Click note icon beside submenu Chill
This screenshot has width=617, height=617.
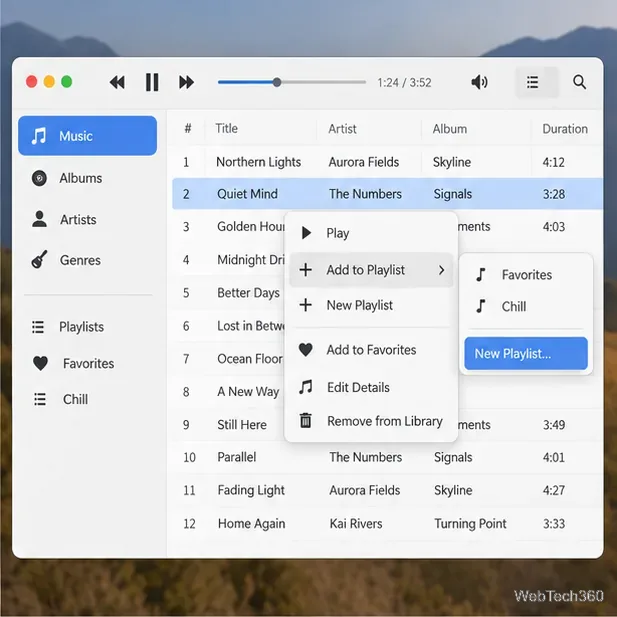pyautogui.click(x=481, y=306)
